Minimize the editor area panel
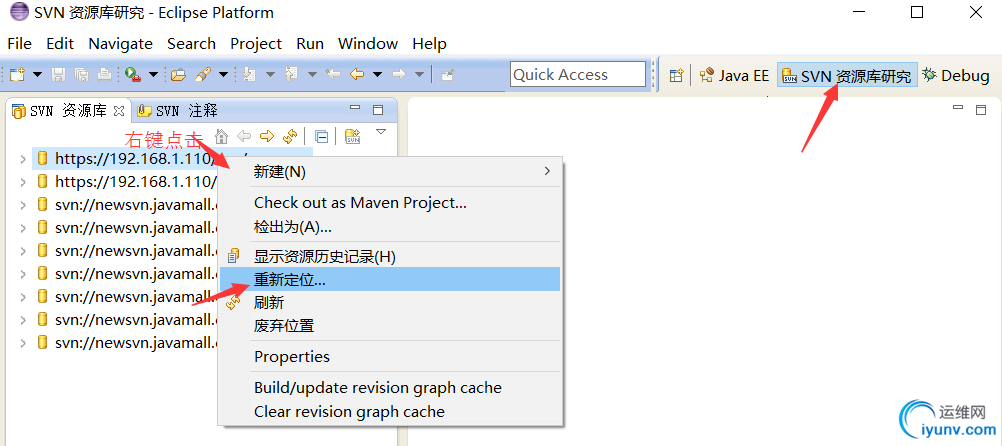 pyautogui.click(x=957, y=109)
